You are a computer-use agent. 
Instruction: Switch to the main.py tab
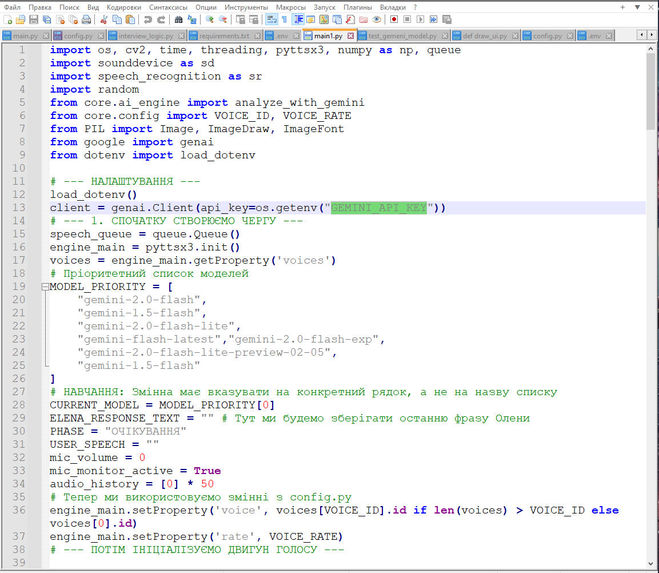coord(25,36)
